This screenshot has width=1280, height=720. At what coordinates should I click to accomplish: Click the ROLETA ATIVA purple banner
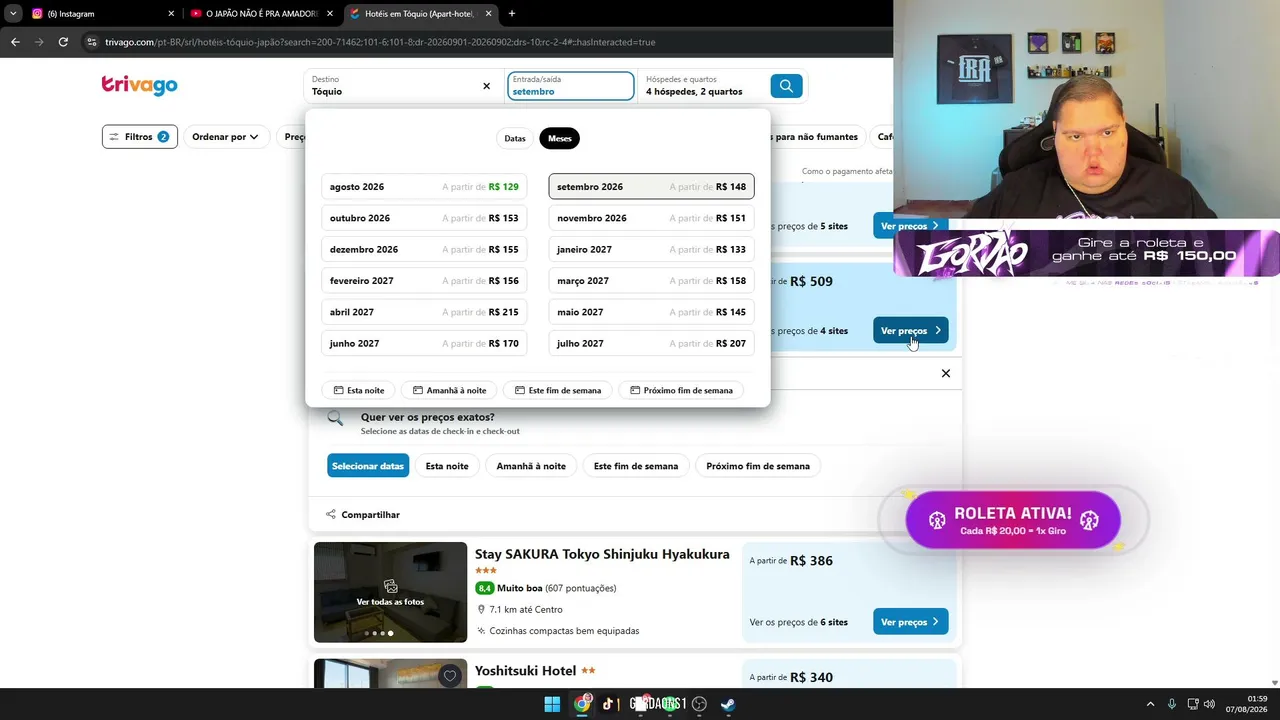click(1013, 520)
